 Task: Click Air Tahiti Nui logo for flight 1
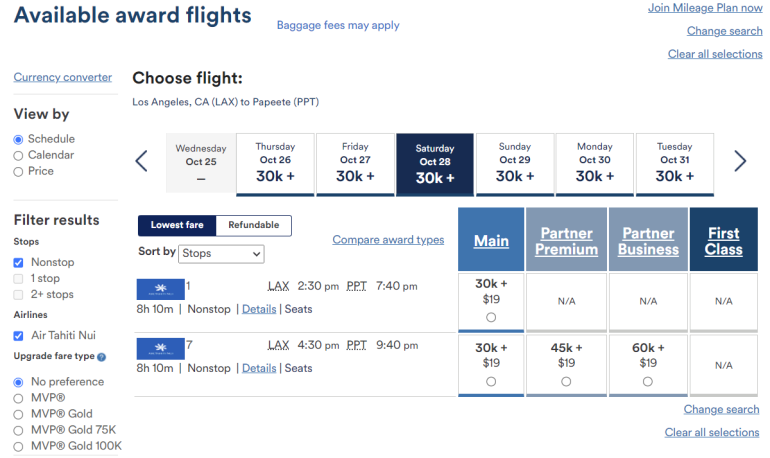(160, 290)
